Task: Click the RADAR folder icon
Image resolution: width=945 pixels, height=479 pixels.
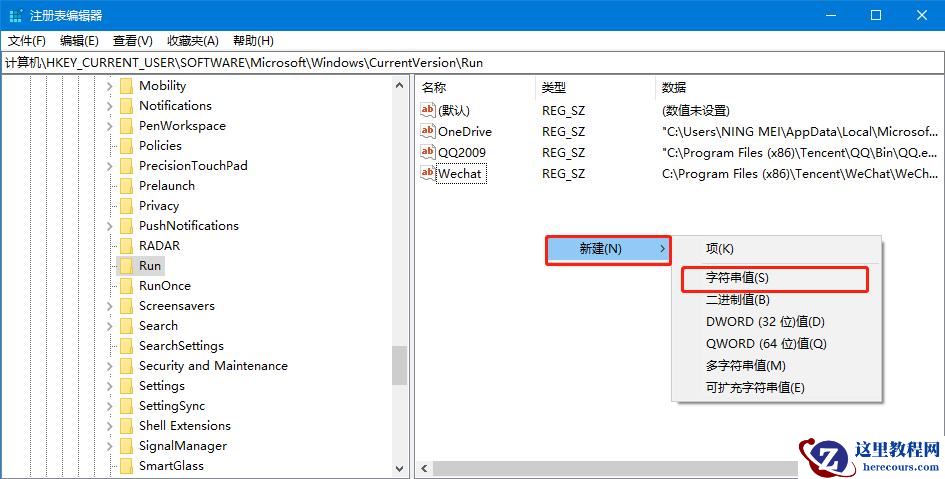Action: point(126,246)
